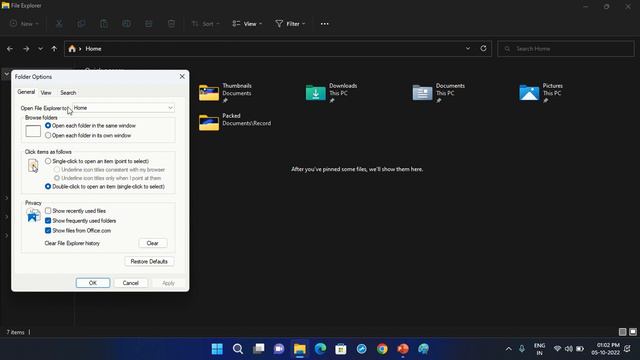
Task: Click the Rename icon in toolbar
Action: tap(127, 24)
